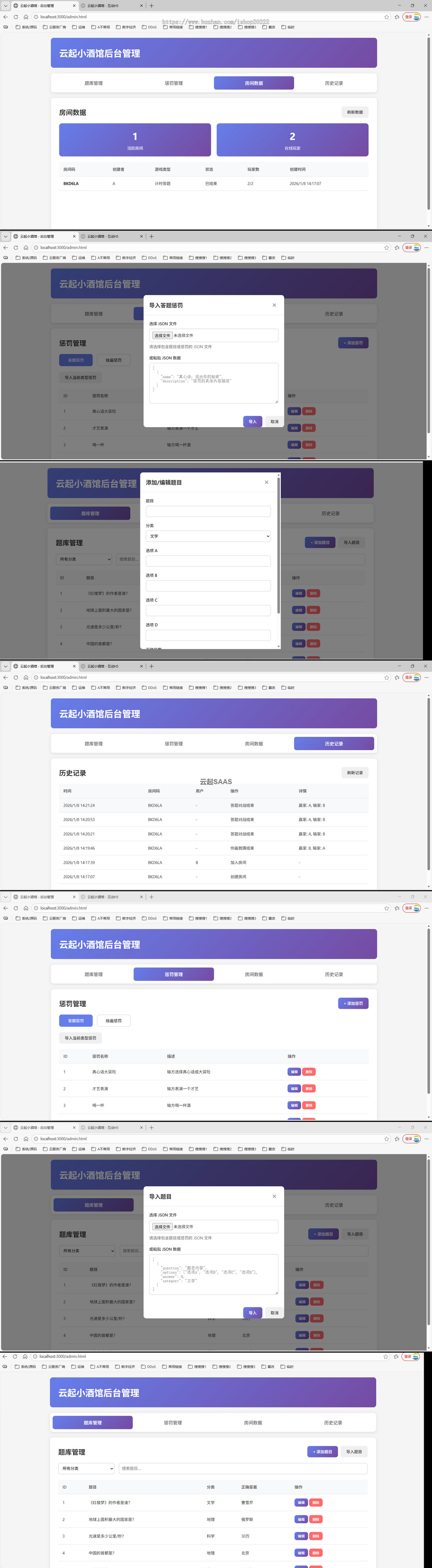Open 数字经济 bookmark folder in 历史记录 window
432x1568 pixels.
click(x=126, y=687)
